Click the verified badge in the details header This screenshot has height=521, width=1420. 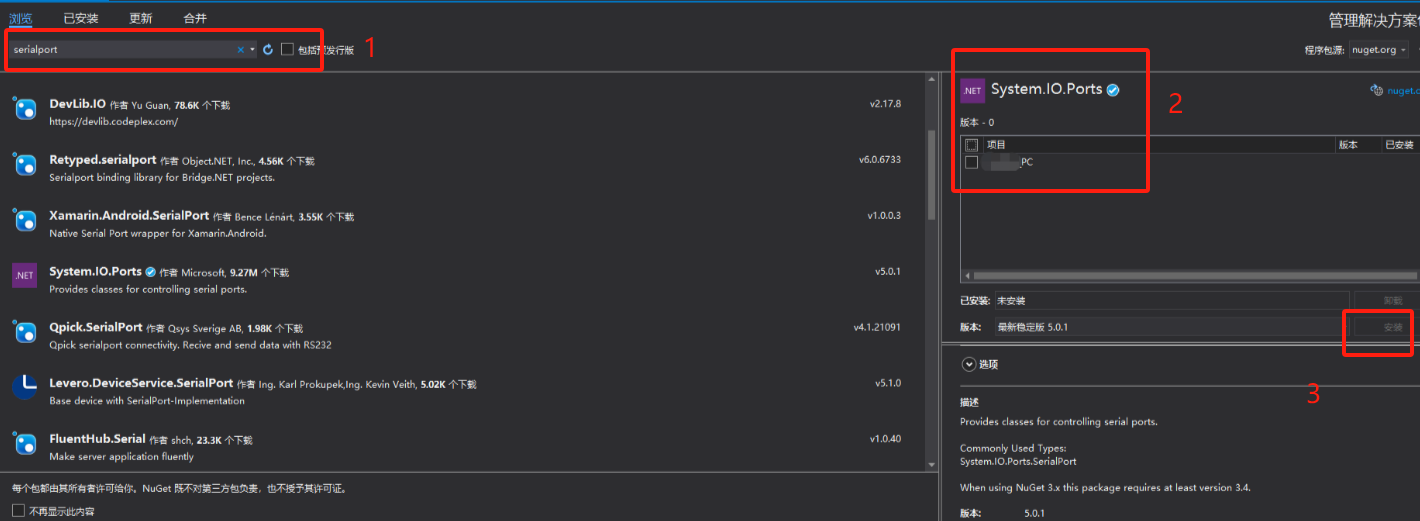1113,90
